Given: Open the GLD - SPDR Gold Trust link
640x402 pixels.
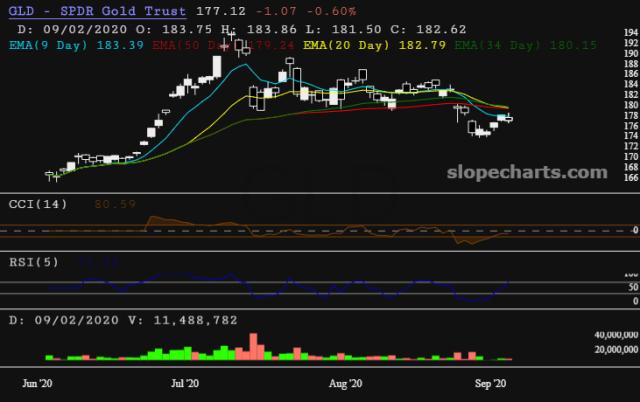Looking at the screenshot, I should point(98,11).
